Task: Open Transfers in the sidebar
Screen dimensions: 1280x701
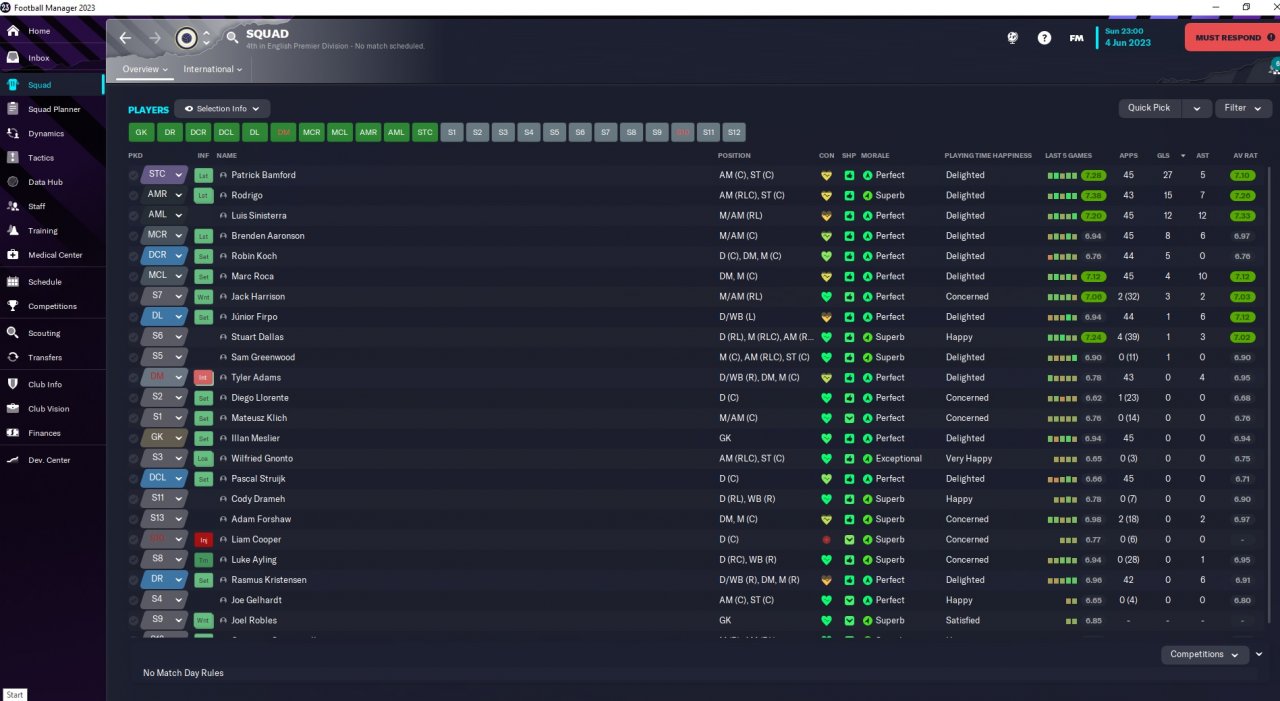Action: coord(45,357)
